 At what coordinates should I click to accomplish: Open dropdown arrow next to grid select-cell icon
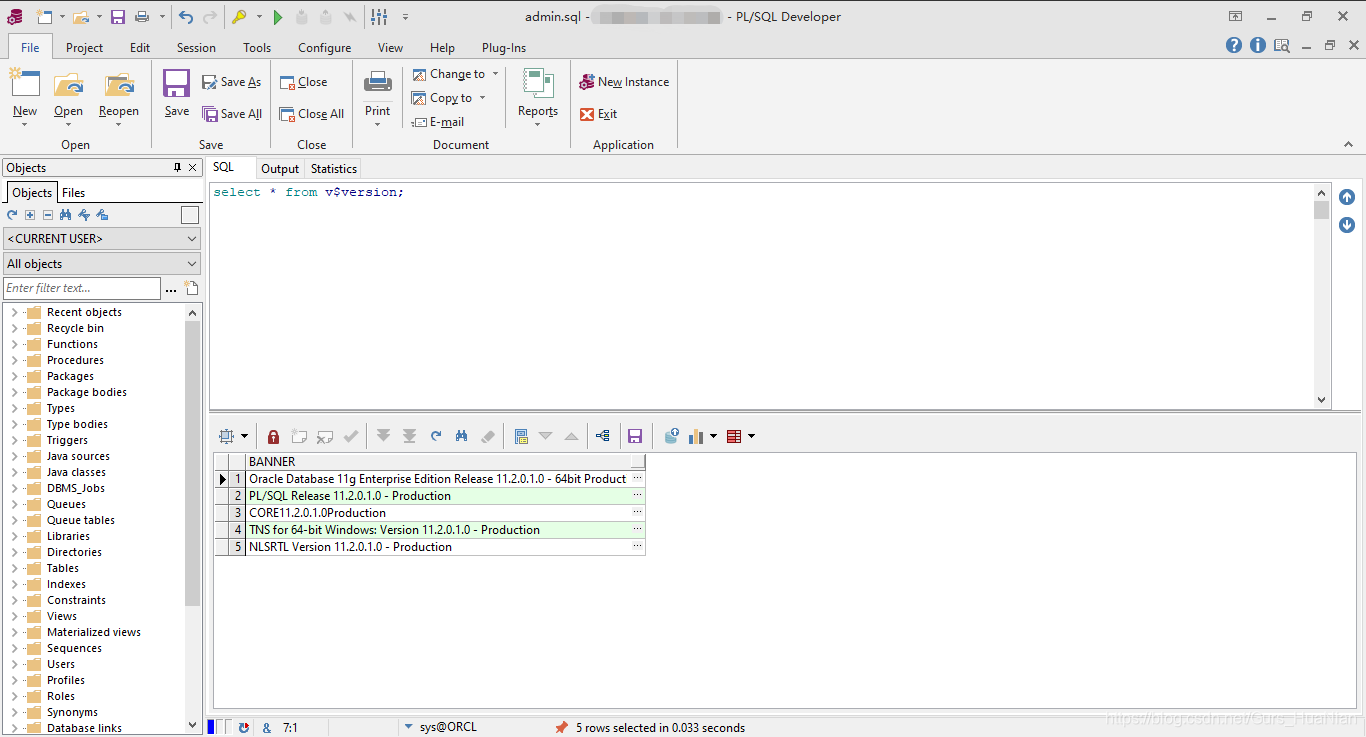point(244,436)
